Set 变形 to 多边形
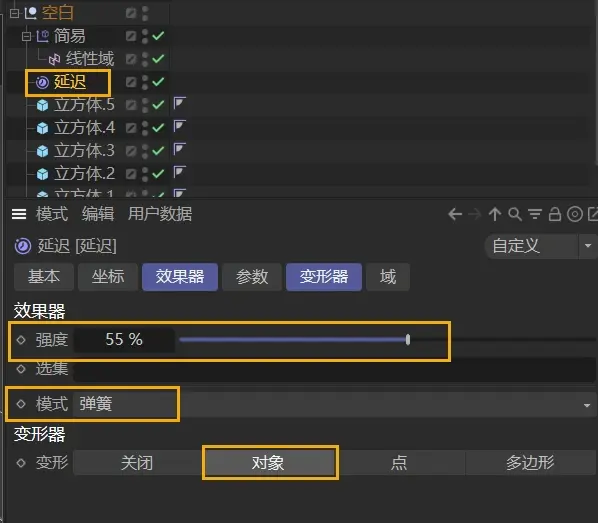This screenshot has height=523, width=598. [530, 463]
